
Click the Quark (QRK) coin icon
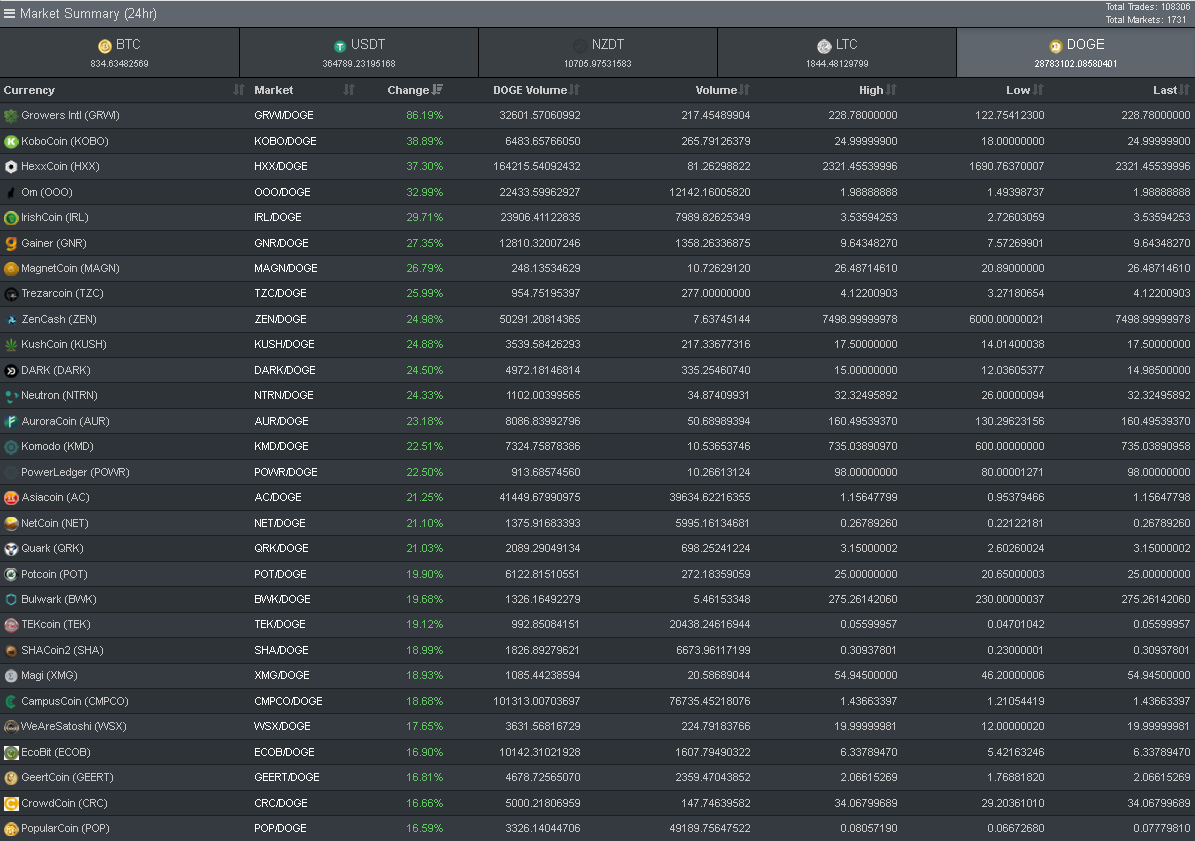11,549
